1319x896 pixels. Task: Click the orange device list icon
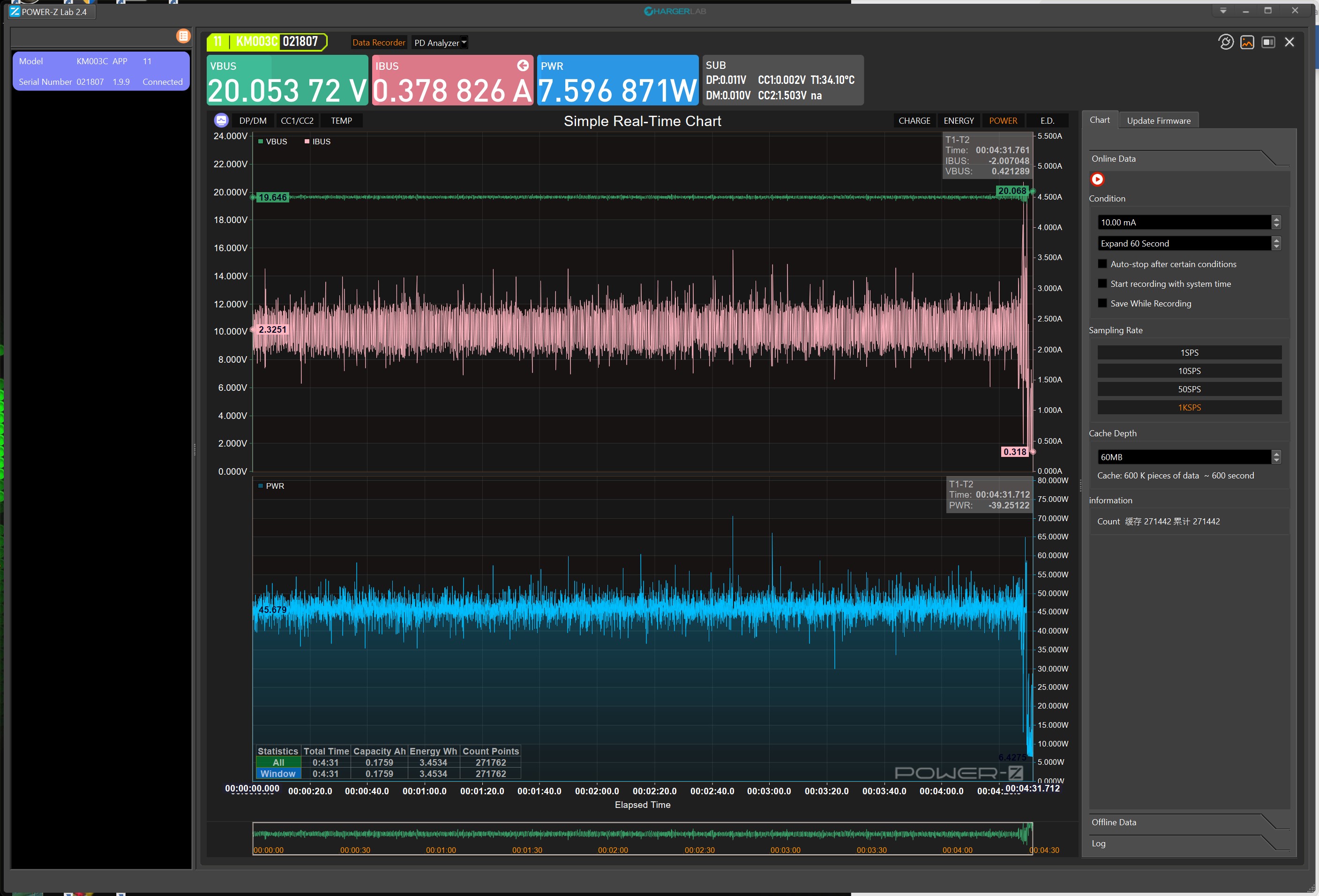pos(183,36)
